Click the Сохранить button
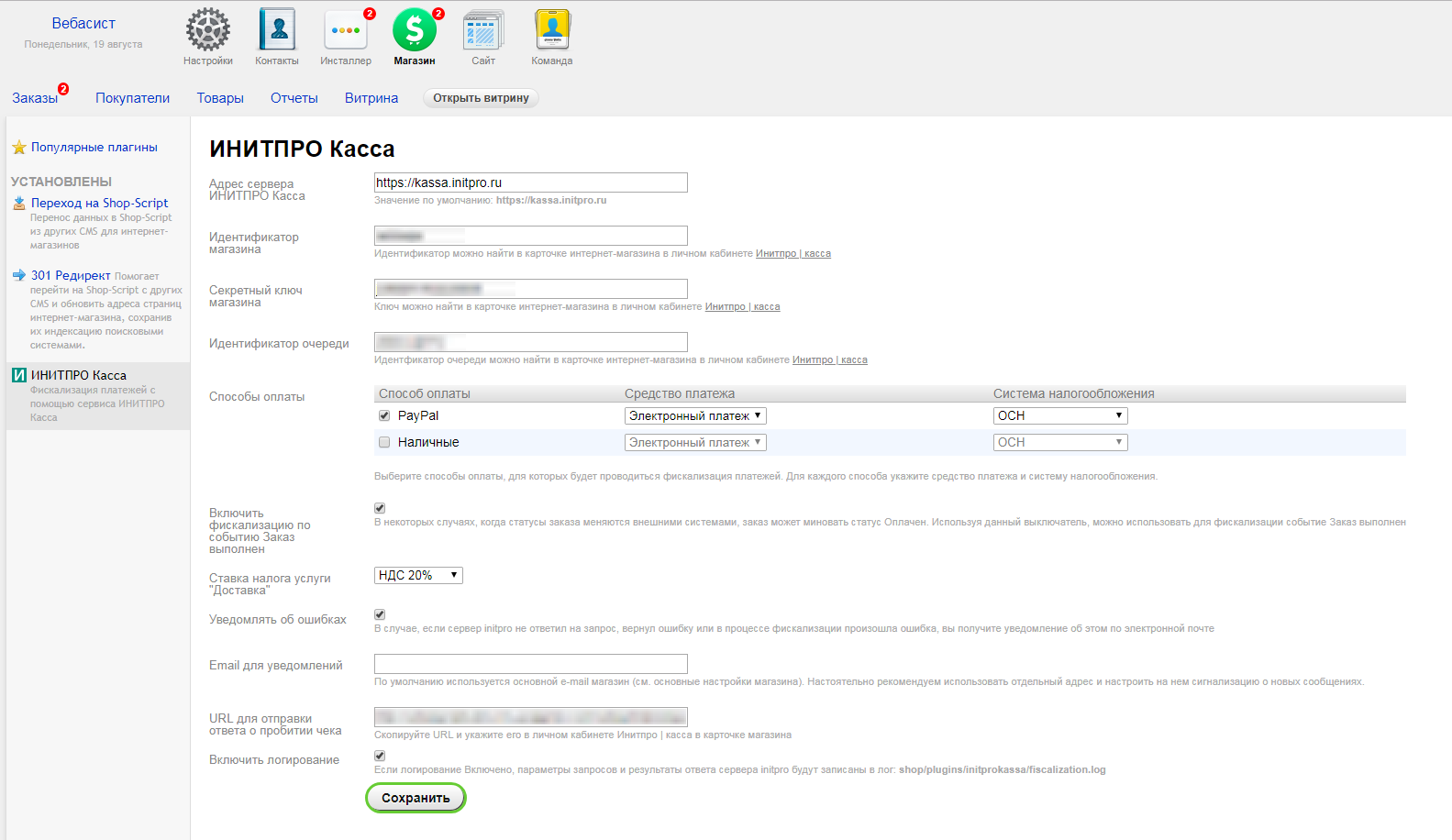1452x840 pixels. point(416,798)
